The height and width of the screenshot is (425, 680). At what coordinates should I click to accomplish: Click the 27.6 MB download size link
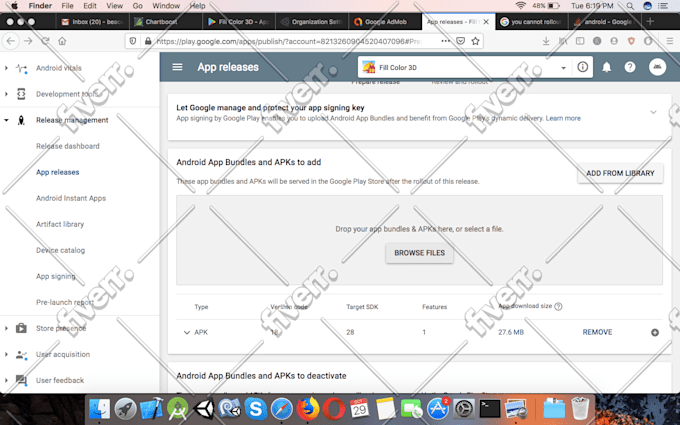(x=511, y=332)
